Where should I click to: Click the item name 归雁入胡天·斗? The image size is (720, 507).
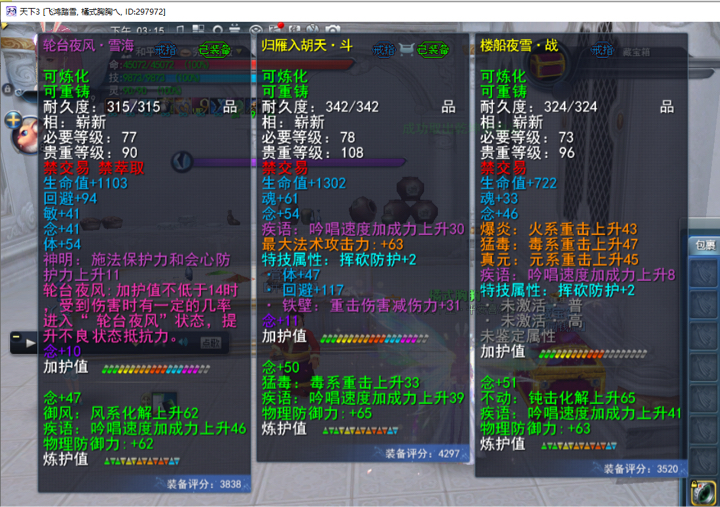(x=307, y=45)
